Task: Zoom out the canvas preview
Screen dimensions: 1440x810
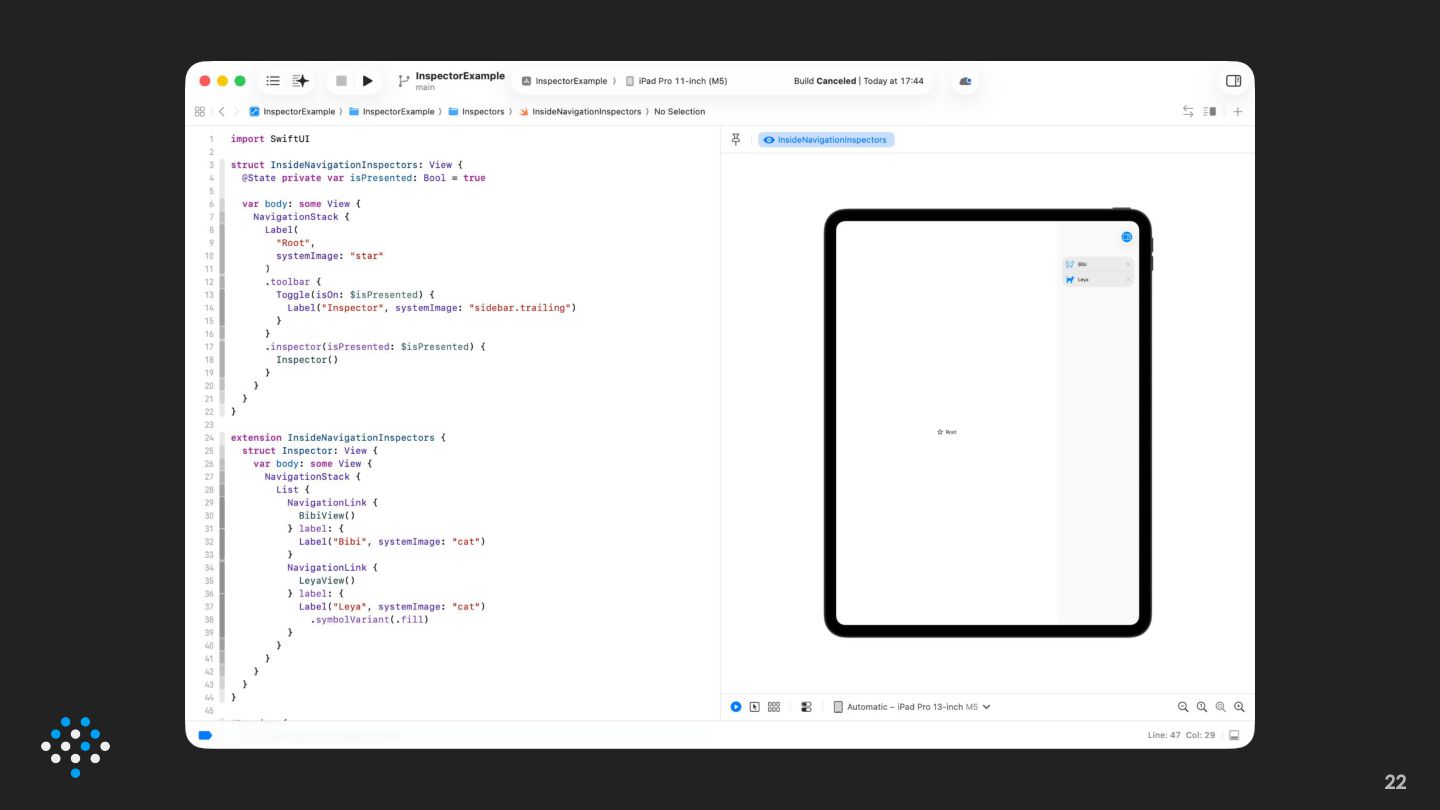Action: click(x=1183, y=707)
